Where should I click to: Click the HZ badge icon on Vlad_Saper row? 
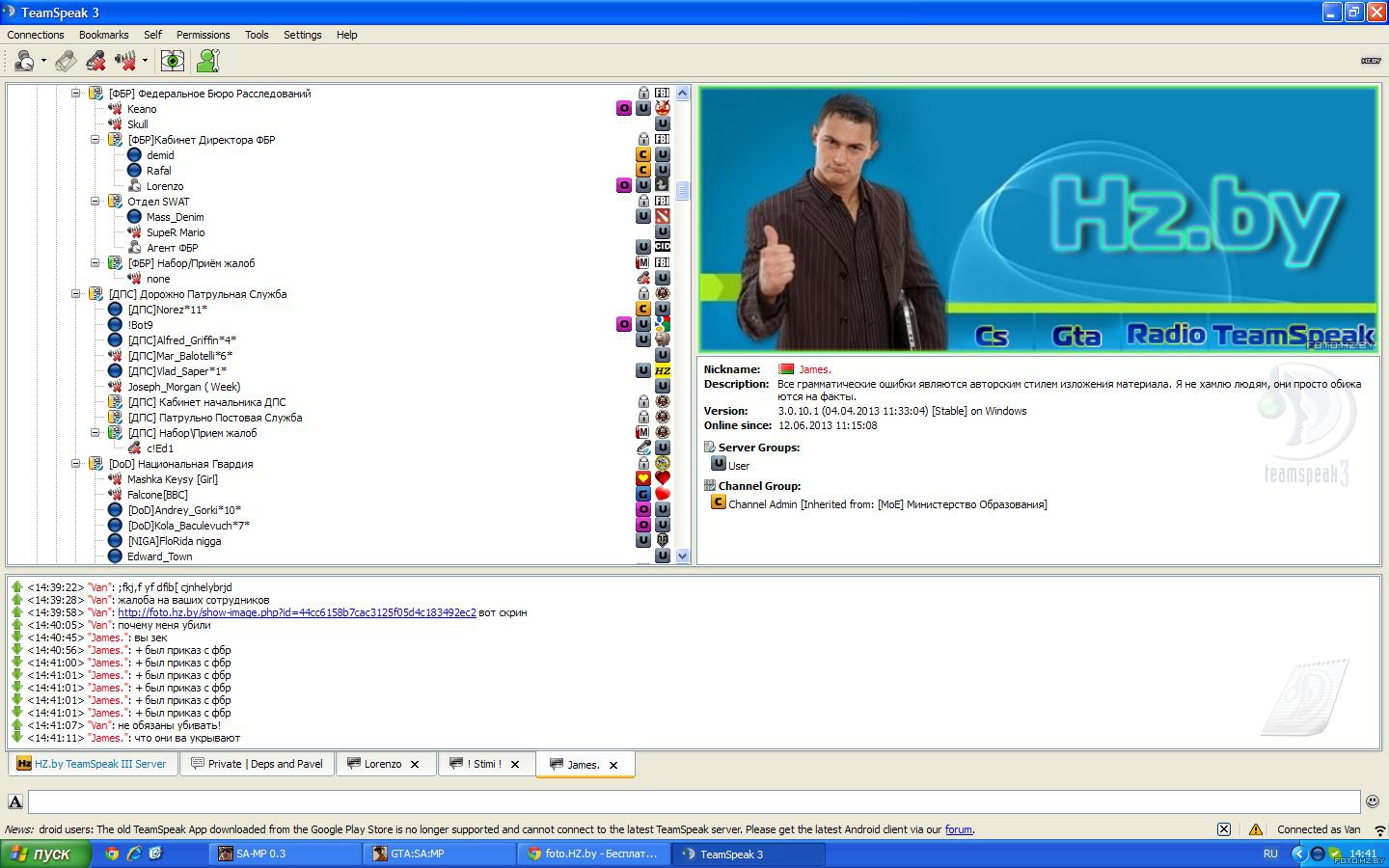click(x=663, y=370)
